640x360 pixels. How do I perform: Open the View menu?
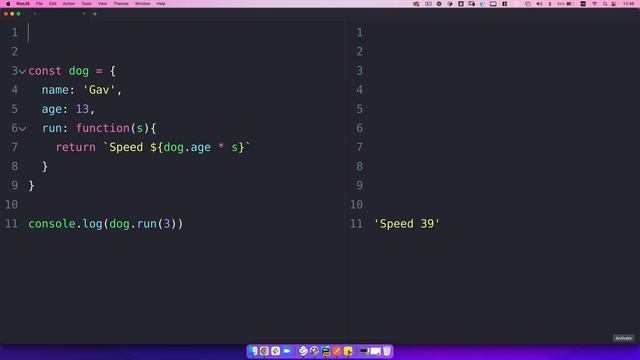102,4
